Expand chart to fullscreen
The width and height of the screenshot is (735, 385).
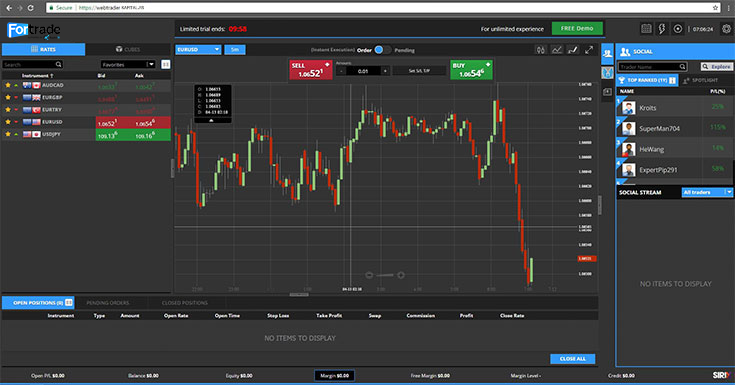click(x=589, y=50)
